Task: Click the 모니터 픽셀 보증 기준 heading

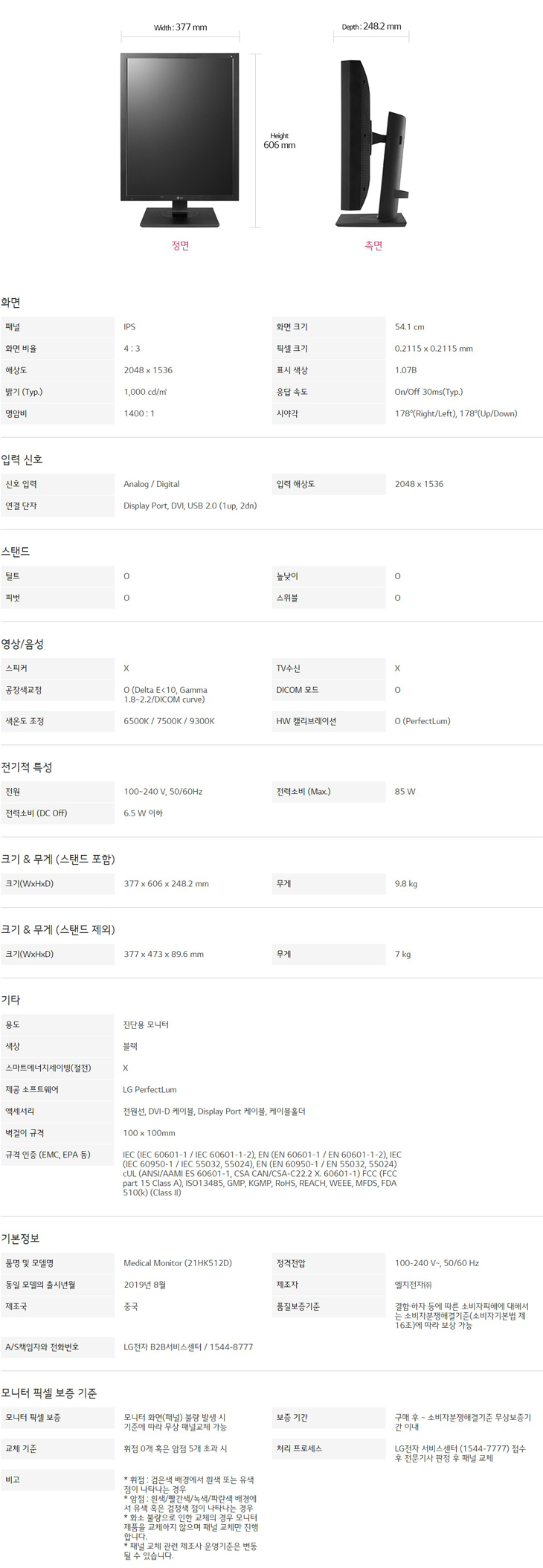Action: point(49,1393)
